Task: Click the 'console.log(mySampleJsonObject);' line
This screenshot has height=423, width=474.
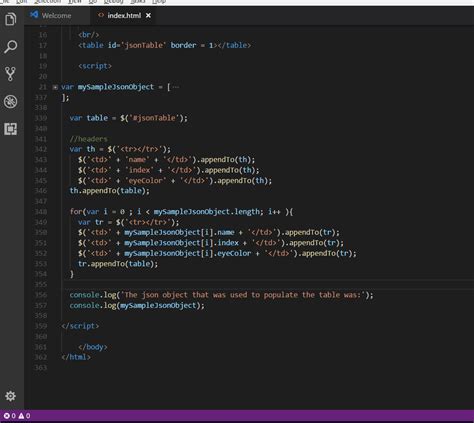Action: coord(137,305)
